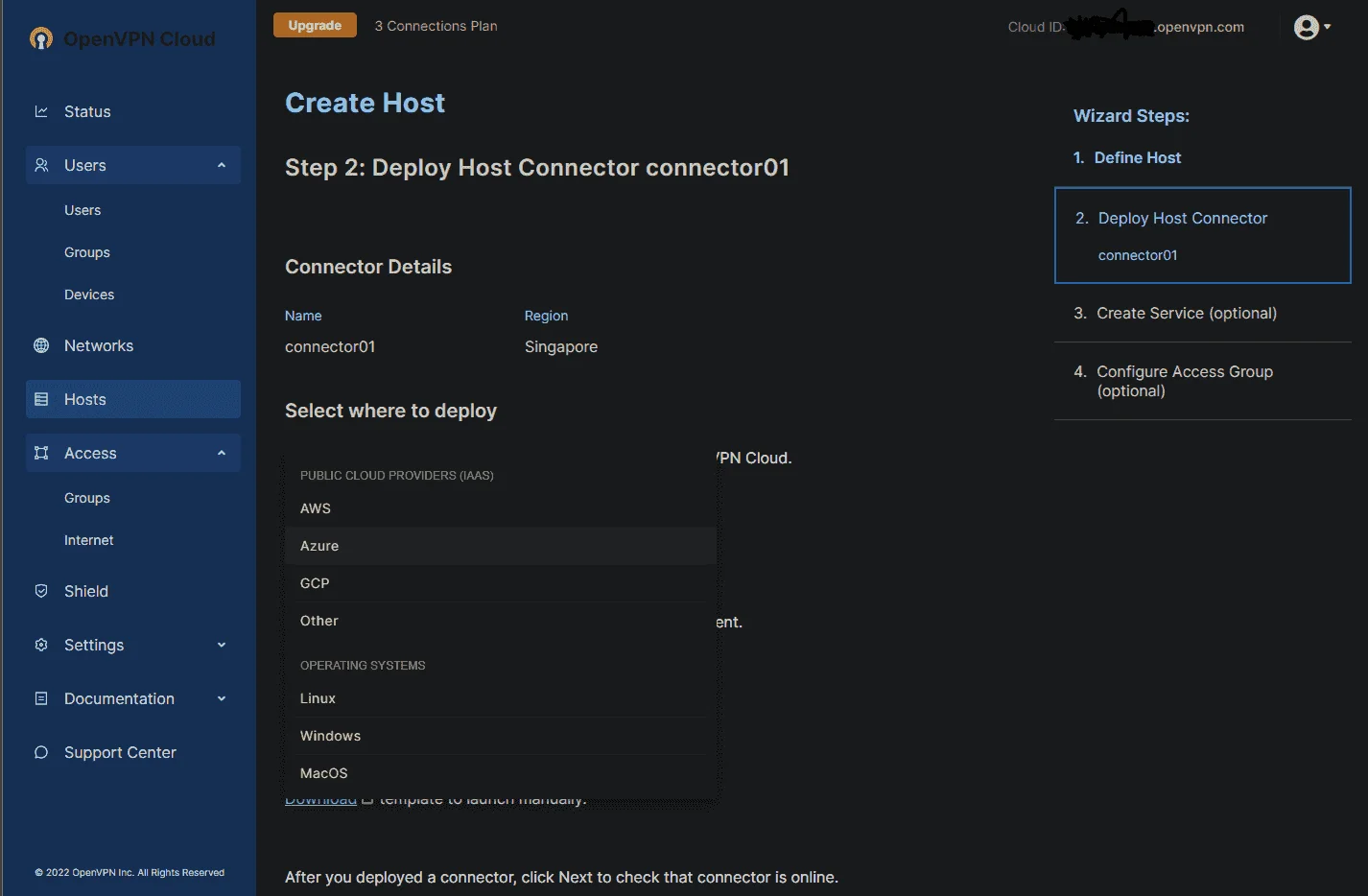1368x896 pixels.
Task: Click the Singapore region value
Action: (x=561, y=346)
